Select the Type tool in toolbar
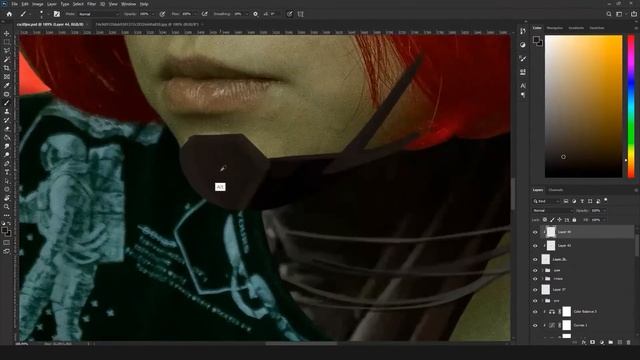The height and width of the screenshot is (360, 640). coord(7,172)
